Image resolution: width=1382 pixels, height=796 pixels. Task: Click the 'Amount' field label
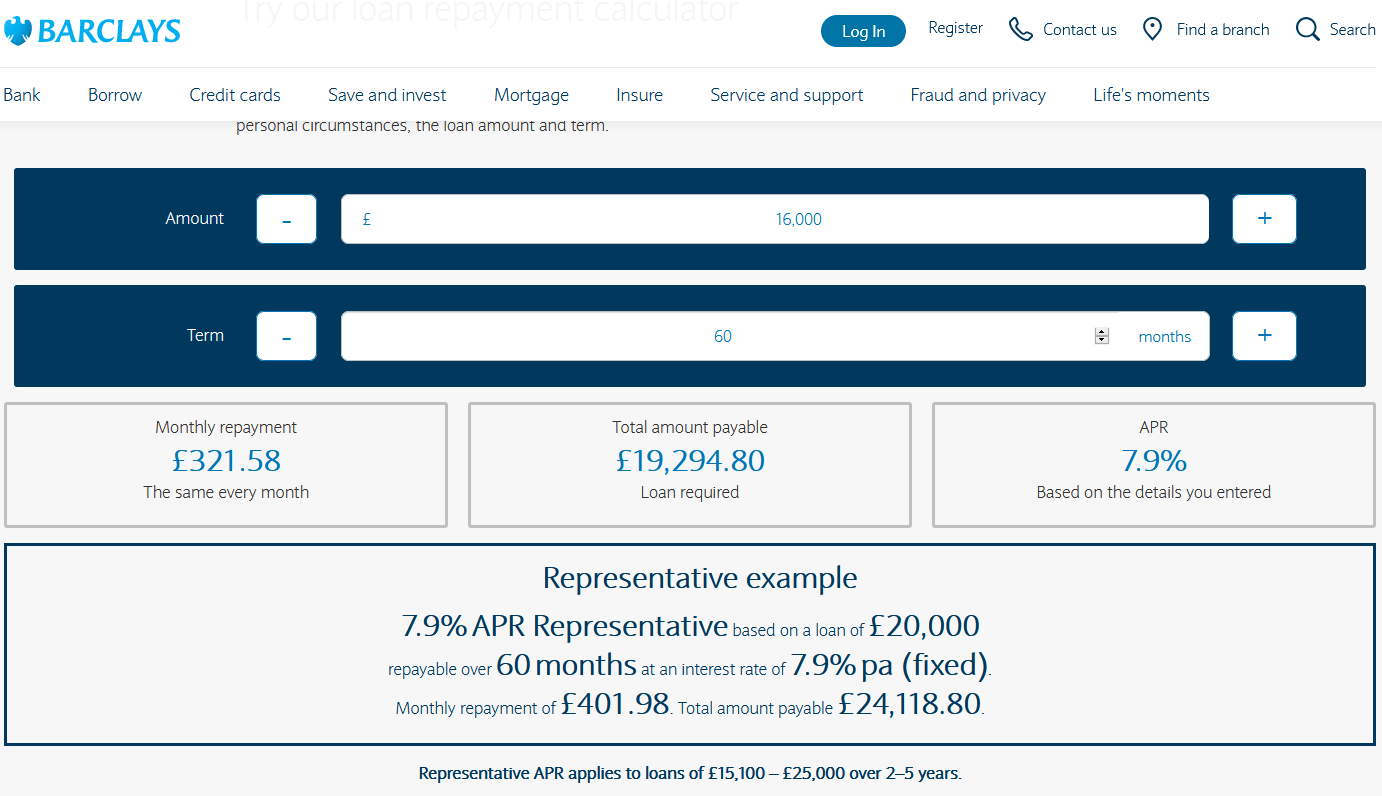point(195,218)
